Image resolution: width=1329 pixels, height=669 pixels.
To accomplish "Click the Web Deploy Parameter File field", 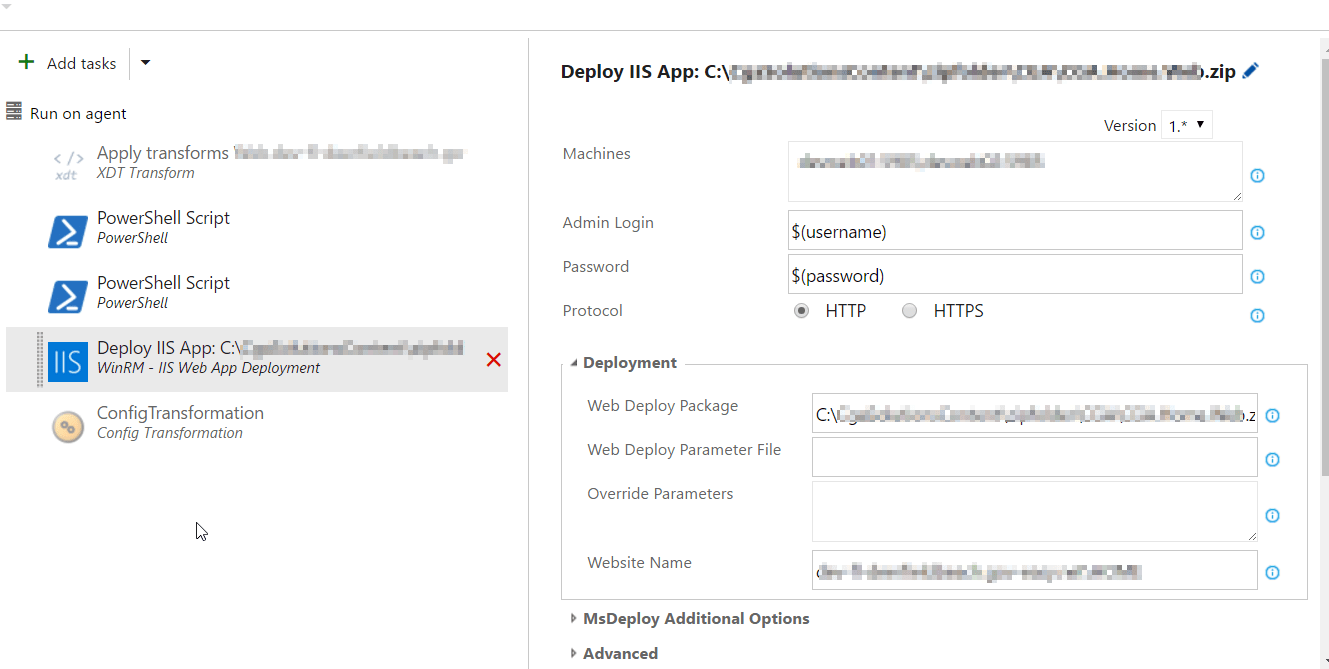I will 1035,457.
